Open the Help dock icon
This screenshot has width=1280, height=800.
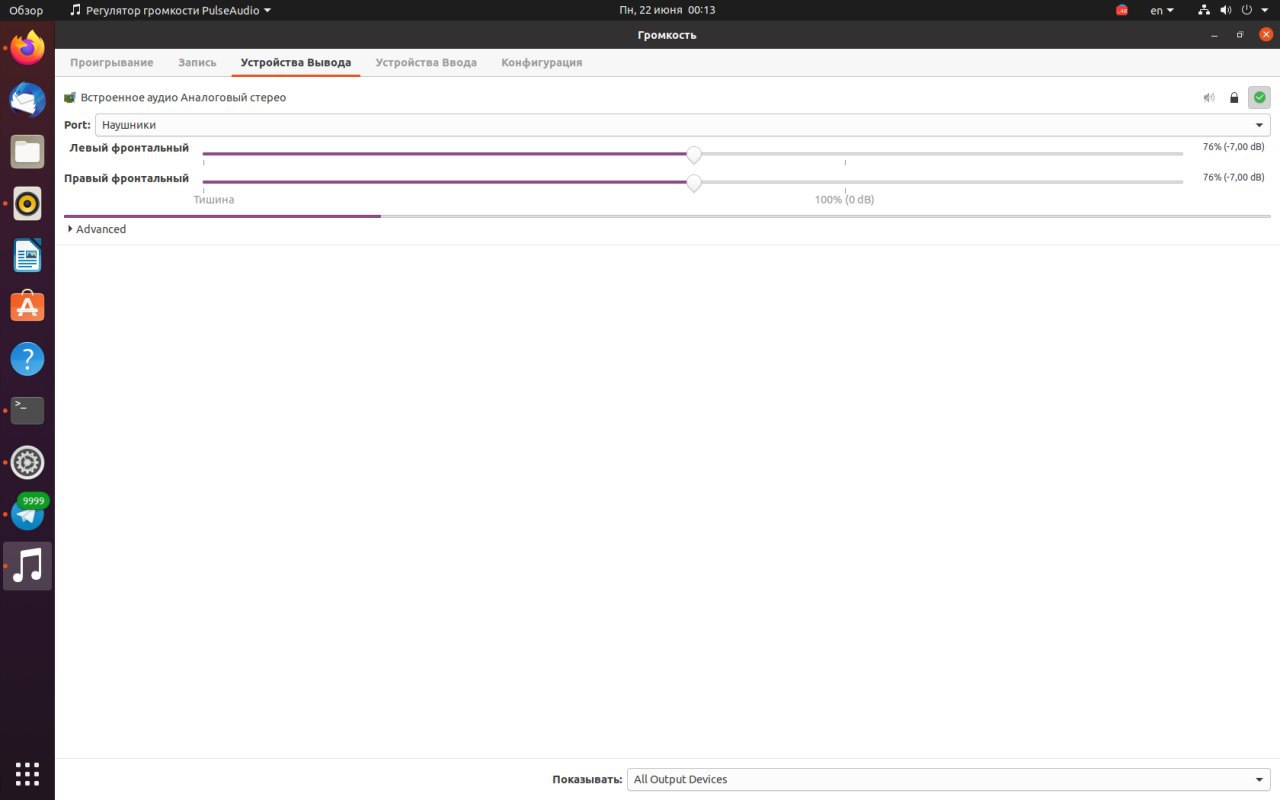27,359
